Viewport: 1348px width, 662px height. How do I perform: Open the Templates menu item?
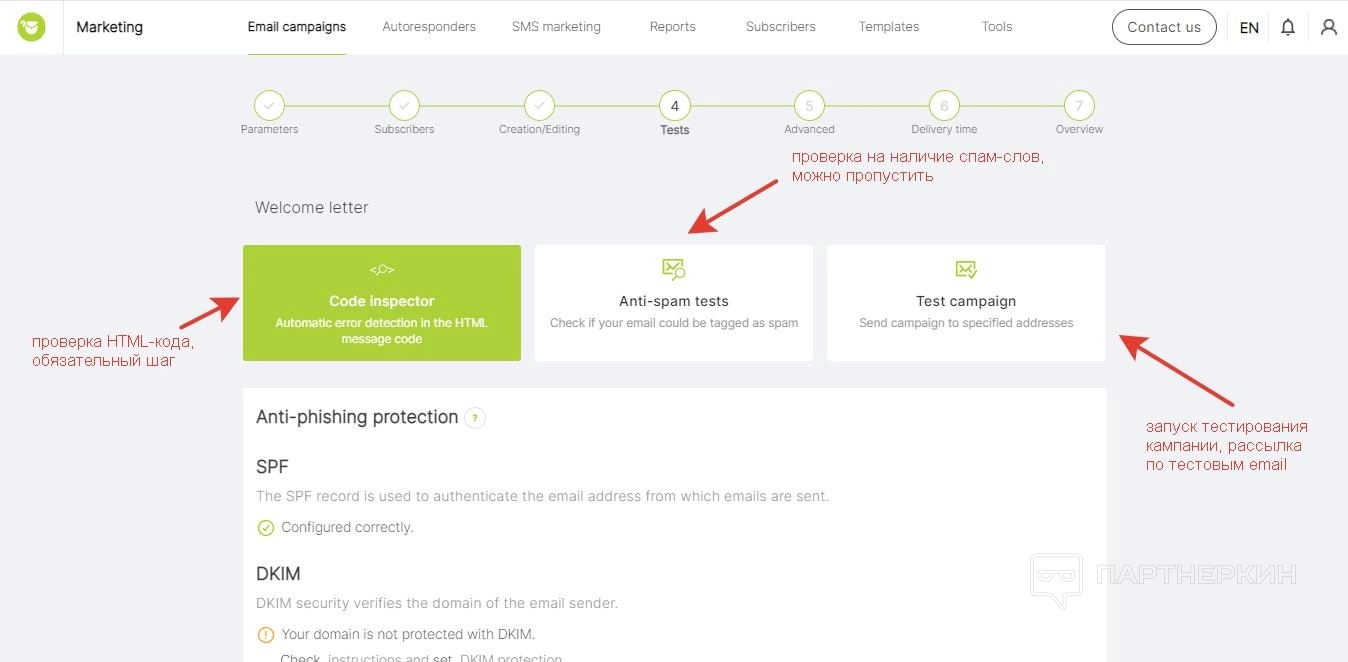tap(888, 27)
